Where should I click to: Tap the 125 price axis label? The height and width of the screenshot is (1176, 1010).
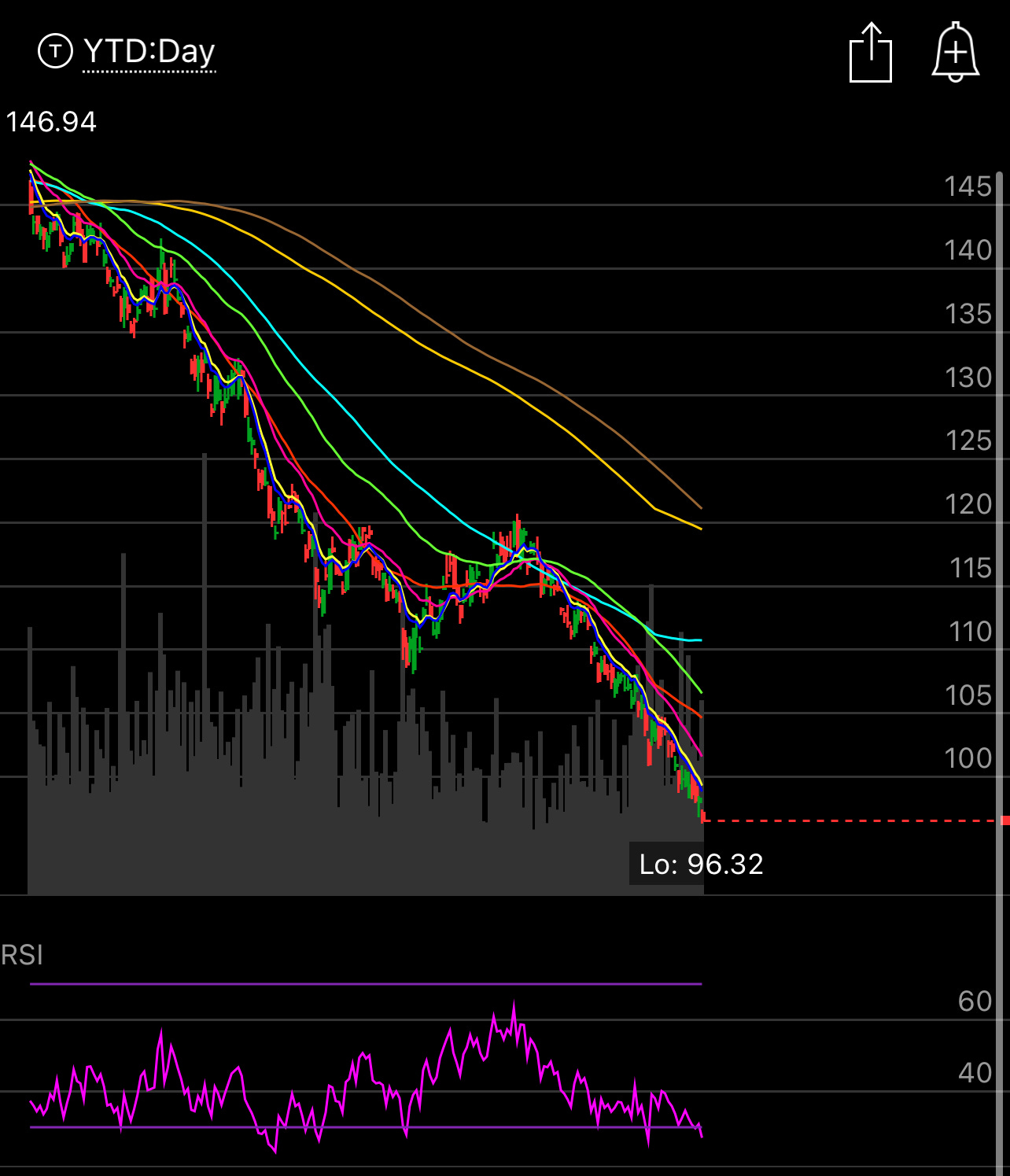[x=968, y=441]
